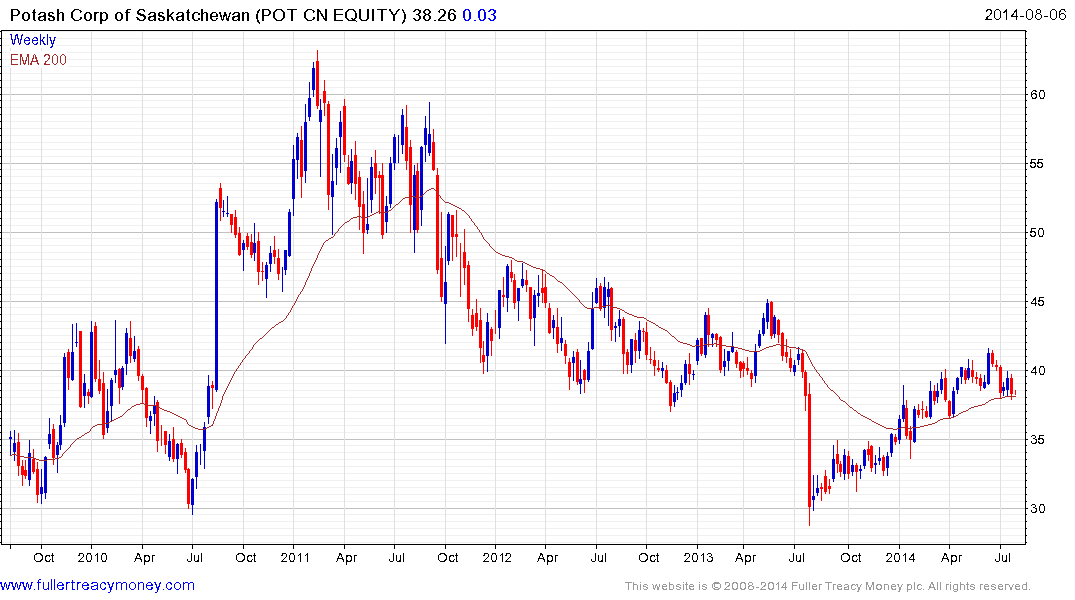1075x600 pixels.
Task: Click the y-axis label 60
Action: click(x=1038, y=95)
